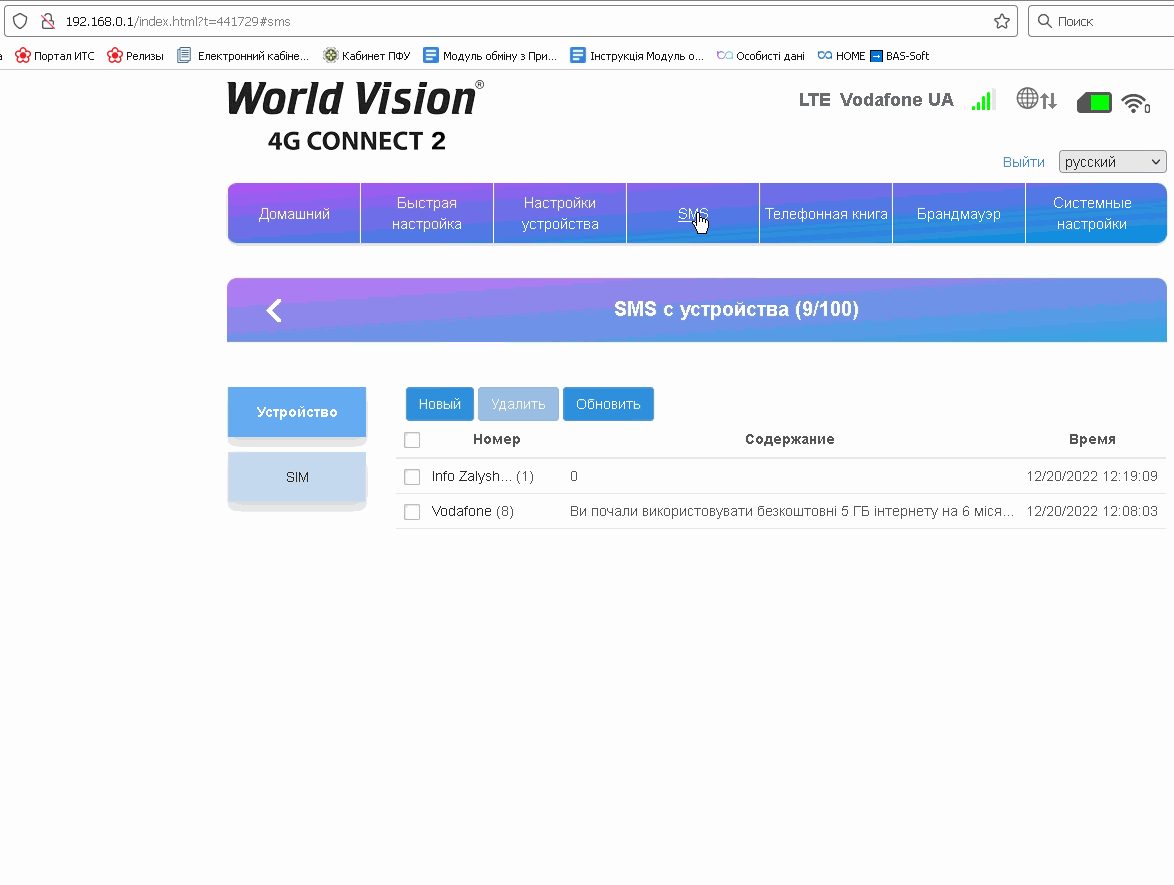Click the Содержание column header

(x=789, y=440)
